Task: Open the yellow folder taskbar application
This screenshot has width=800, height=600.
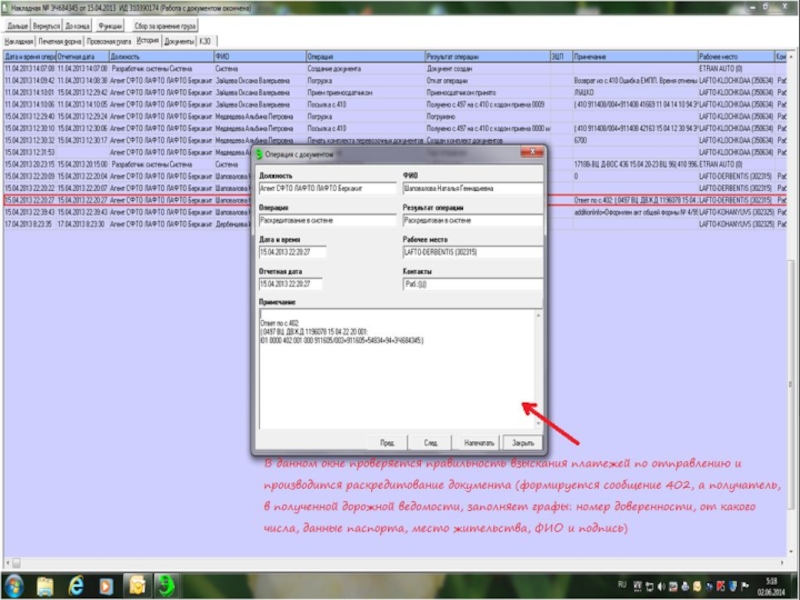Action: [x=137, y=586]
